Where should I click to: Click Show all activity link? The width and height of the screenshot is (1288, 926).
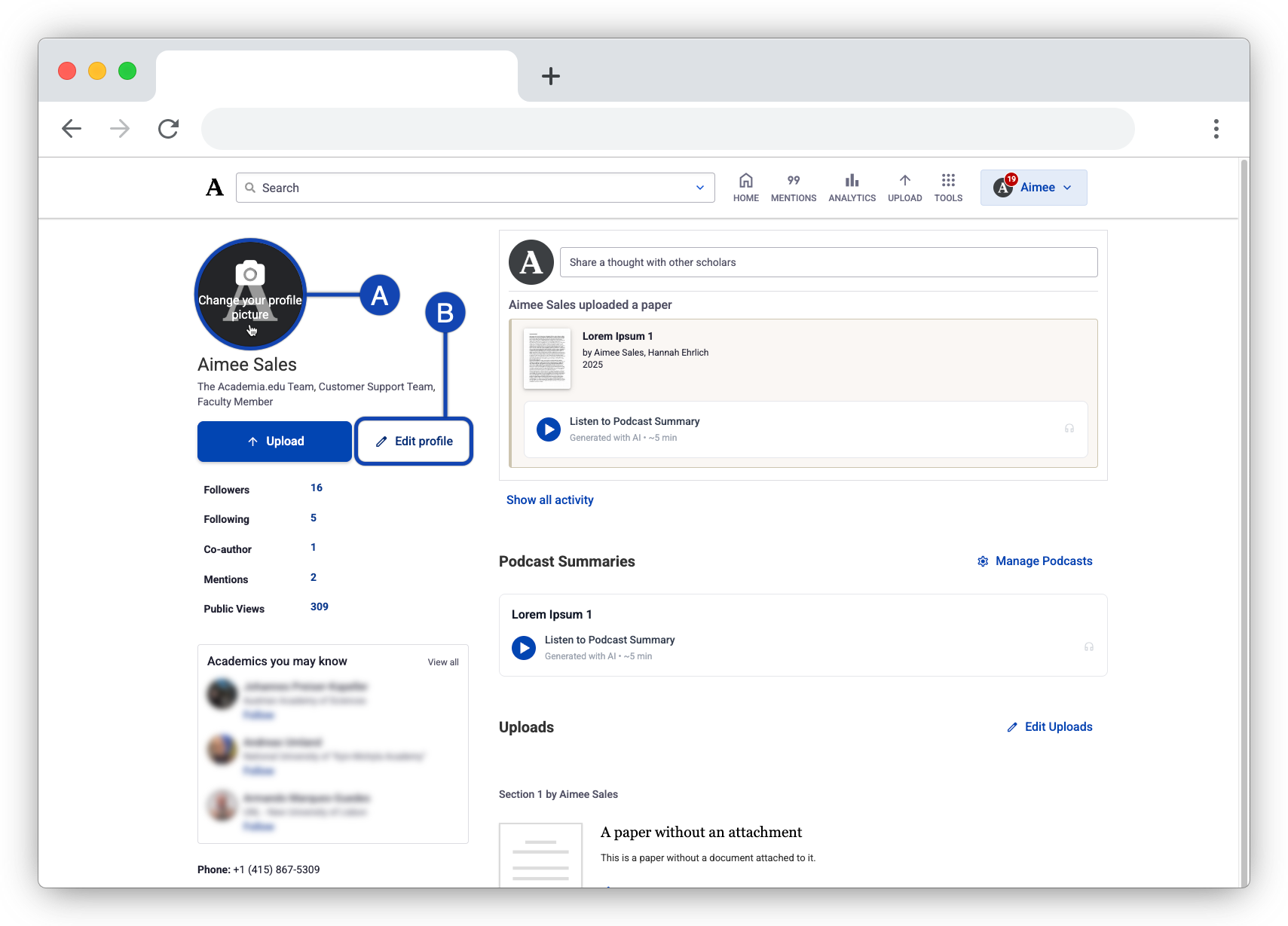549,500
